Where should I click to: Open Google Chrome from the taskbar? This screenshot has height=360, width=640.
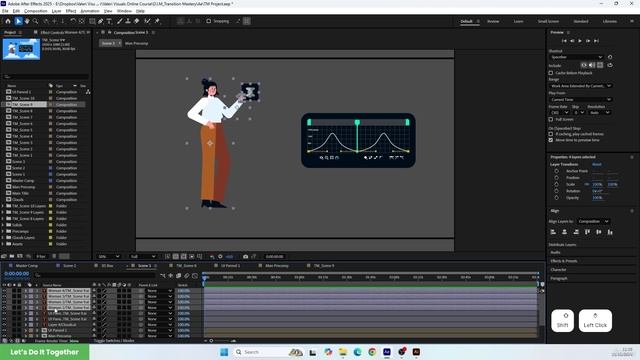(x=372, y=352)
